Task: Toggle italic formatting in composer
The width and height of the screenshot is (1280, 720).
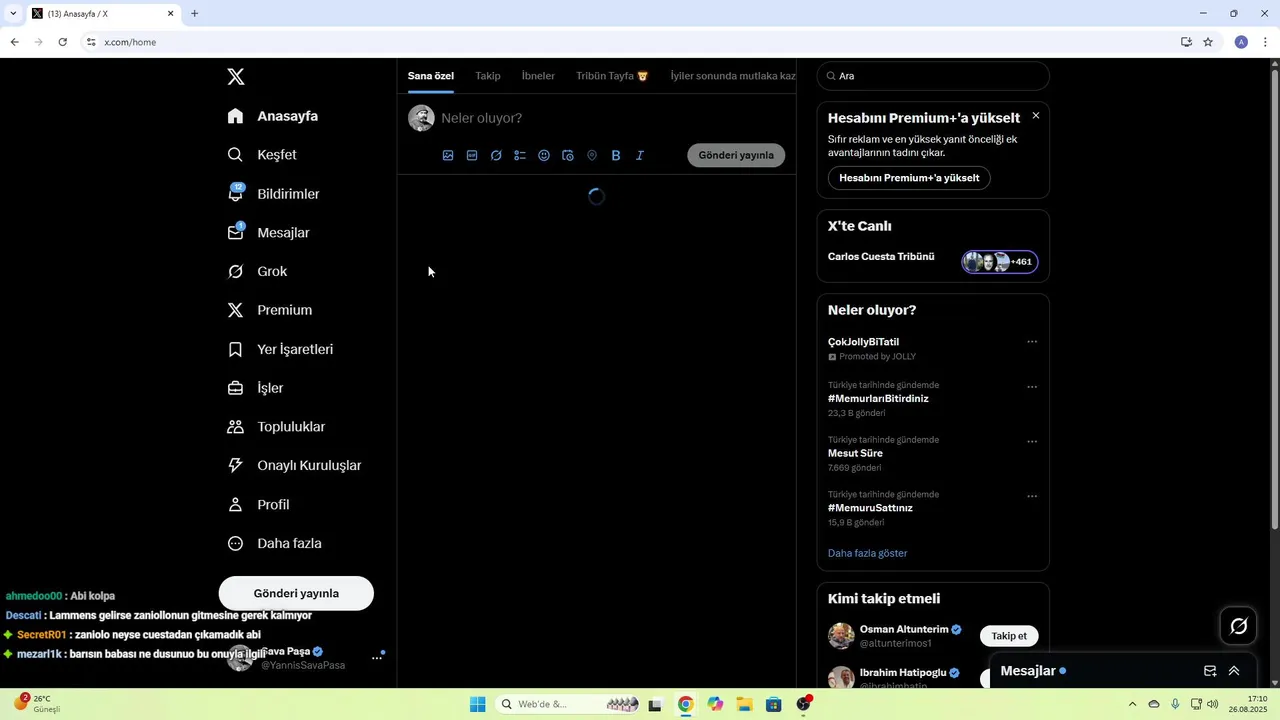Action: (640, 156)
